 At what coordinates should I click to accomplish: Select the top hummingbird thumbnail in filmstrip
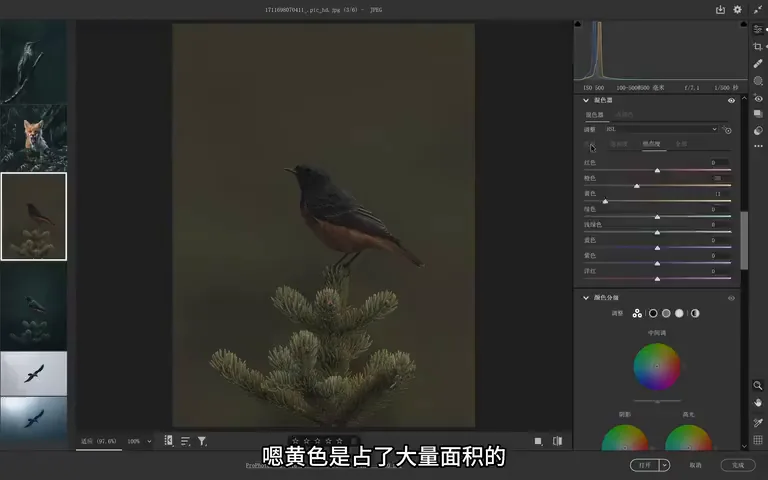tap(33, 62)
